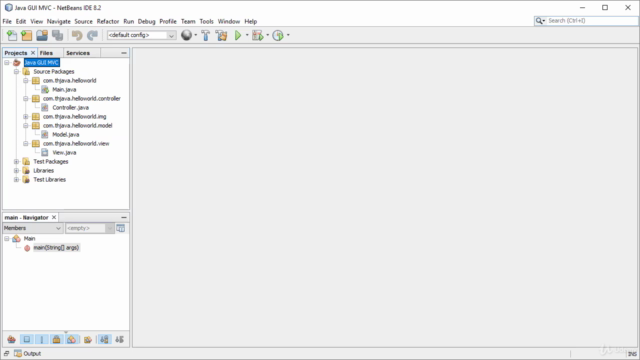640x360 pixels.
Task: Toggle Show Static Members filter in Navigator
Action: [42, 340]
